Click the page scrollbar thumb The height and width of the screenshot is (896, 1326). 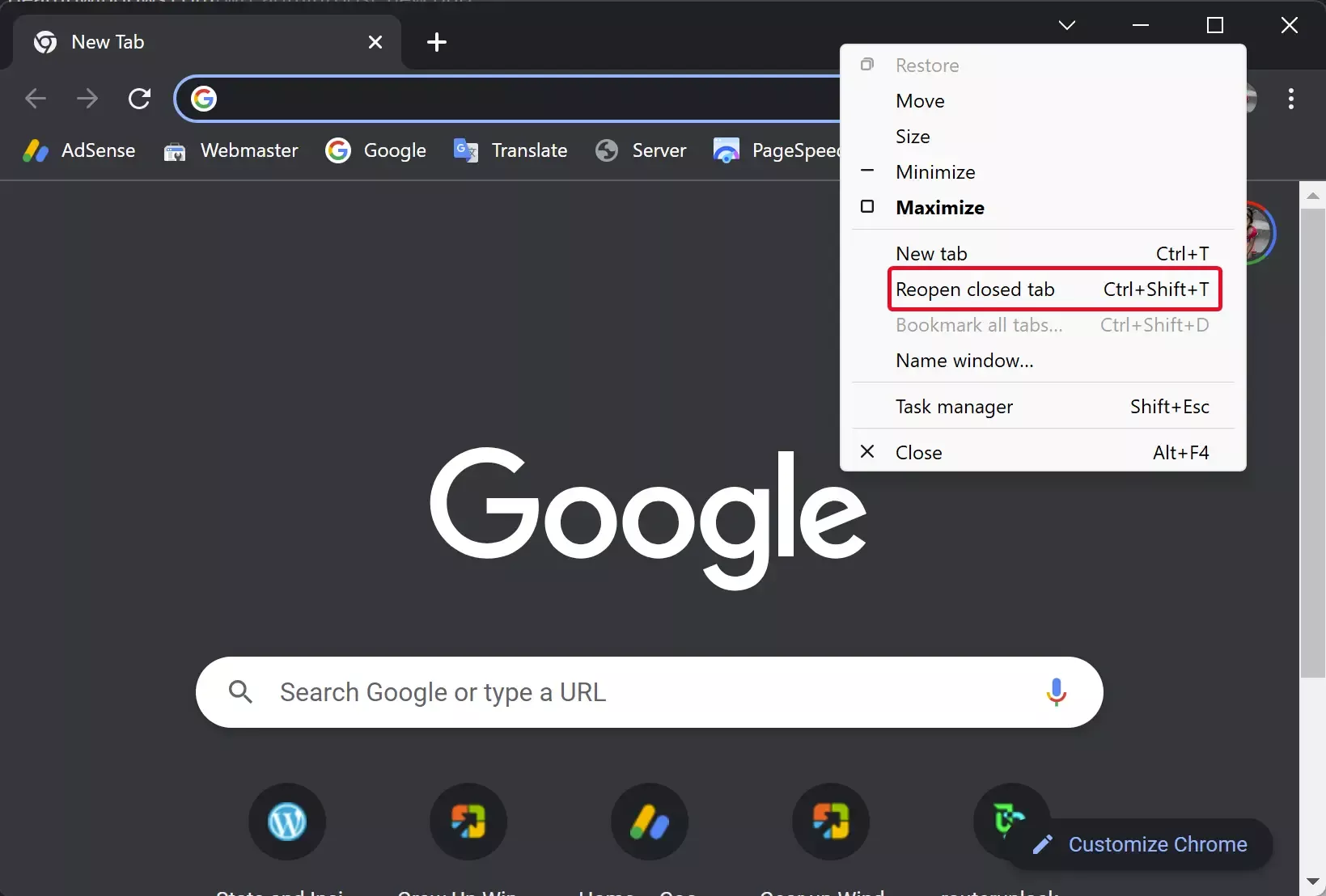1312,443
